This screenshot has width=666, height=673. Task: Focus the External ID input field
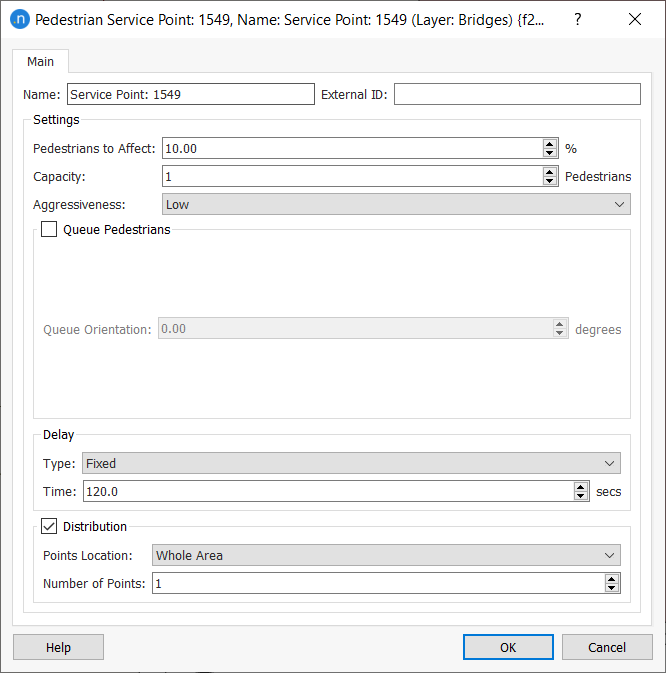517,94
